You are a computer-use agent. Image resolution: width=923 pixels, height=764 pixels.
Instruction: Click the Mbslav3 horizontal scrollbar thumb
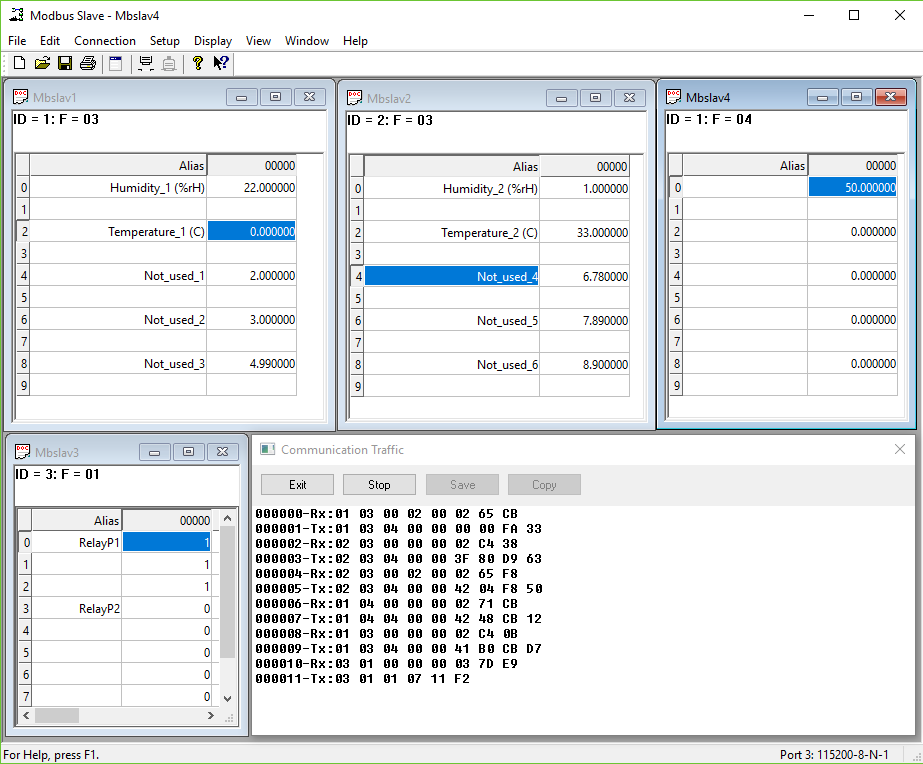pyautogui.click(x=57, y=715)
